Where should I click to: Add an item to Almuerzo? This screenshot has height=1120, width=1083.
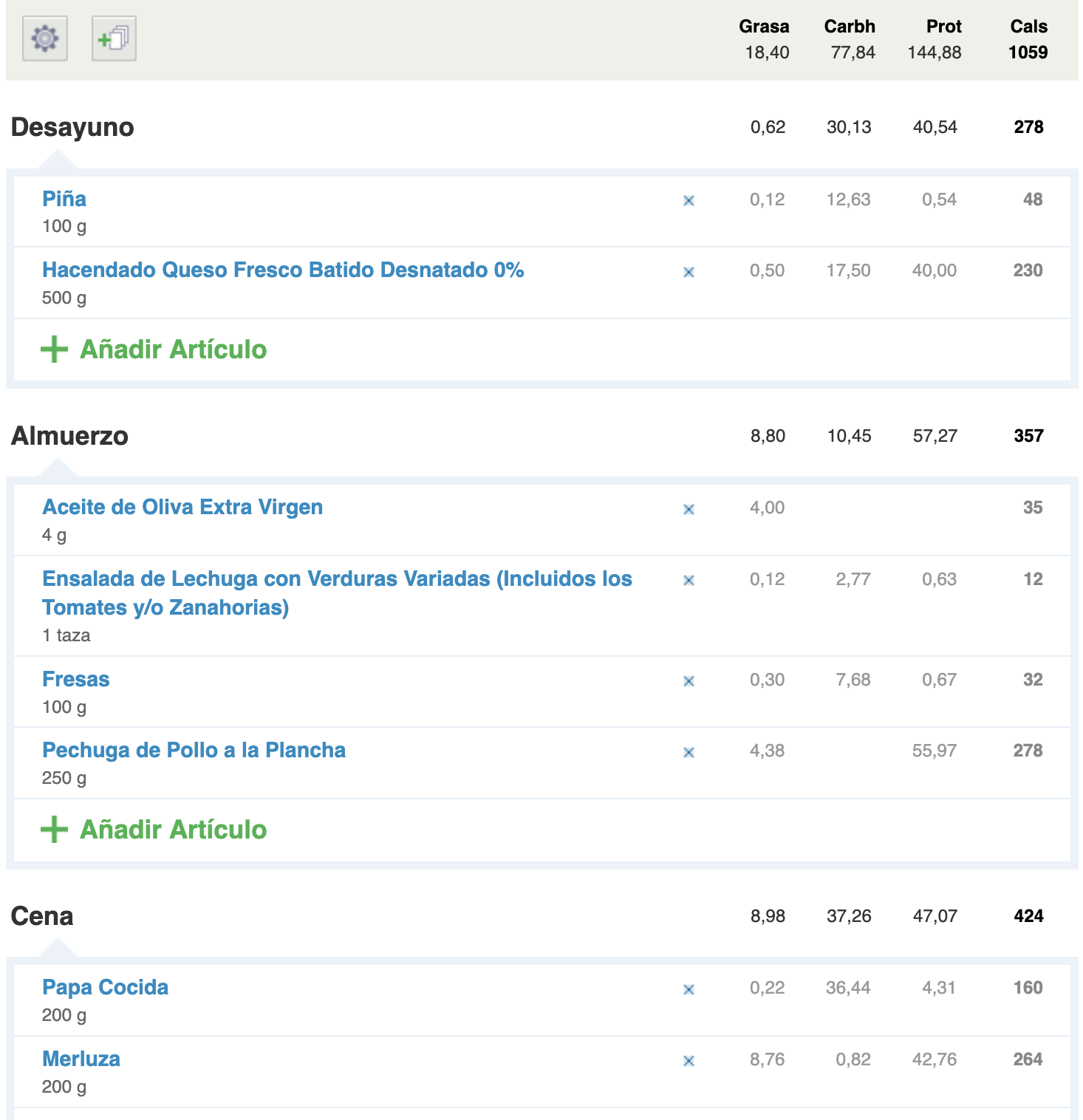pyautogui.click(x=154, y=830)
